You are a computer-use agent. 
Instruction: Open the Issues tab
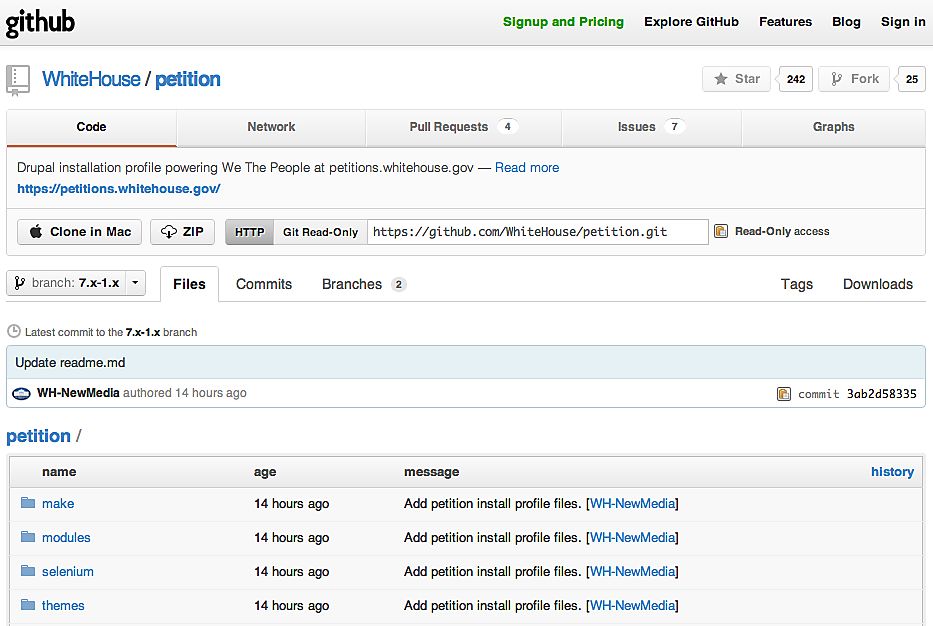coord(652,127)
